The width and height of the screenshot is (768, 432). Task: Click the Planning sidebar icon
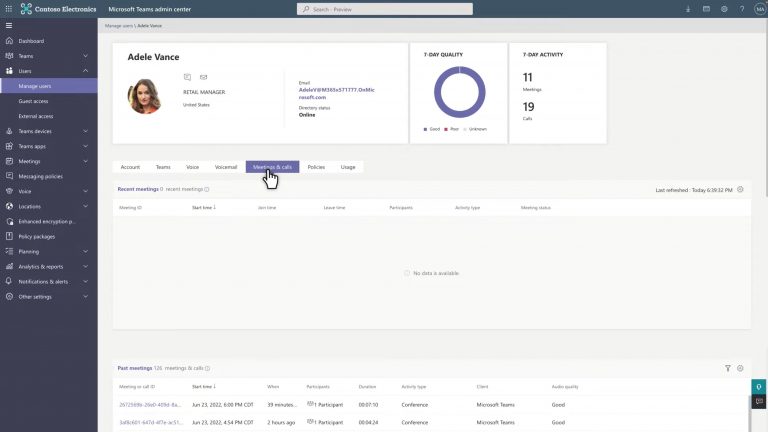(9, 251)
